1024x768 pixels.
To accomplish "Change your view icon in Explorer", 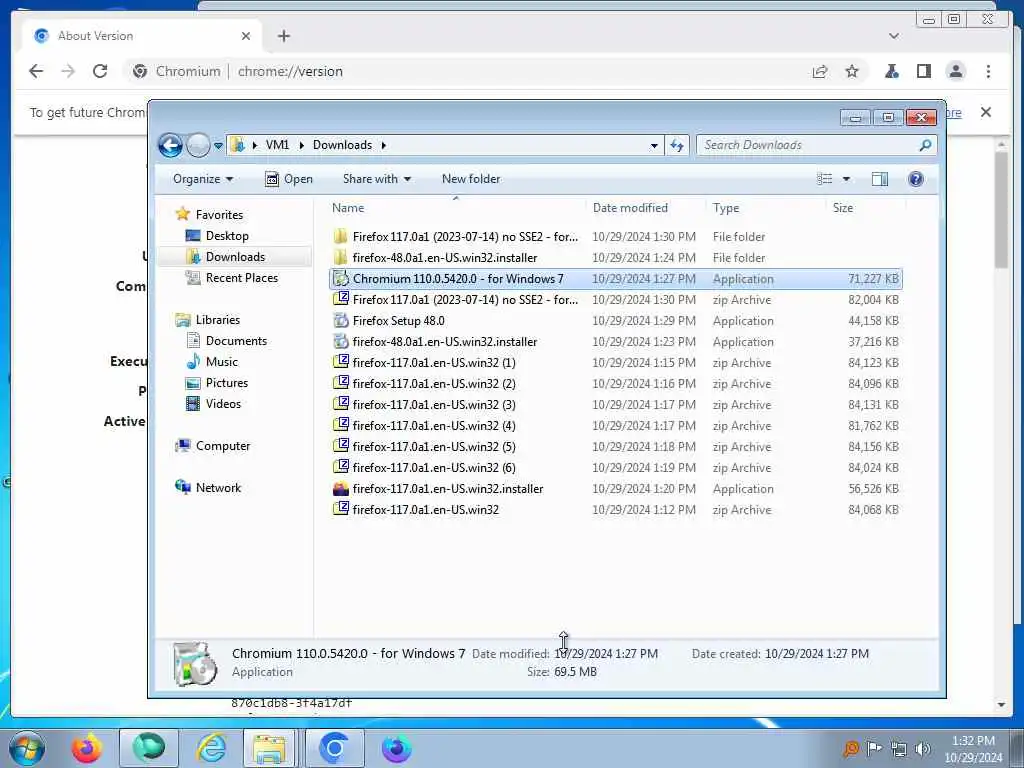I will point(825,179).
